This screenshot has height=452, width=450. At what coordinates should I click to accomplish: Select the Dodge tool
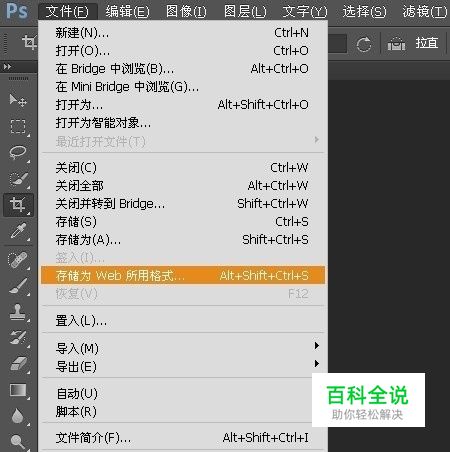[18, 441]
